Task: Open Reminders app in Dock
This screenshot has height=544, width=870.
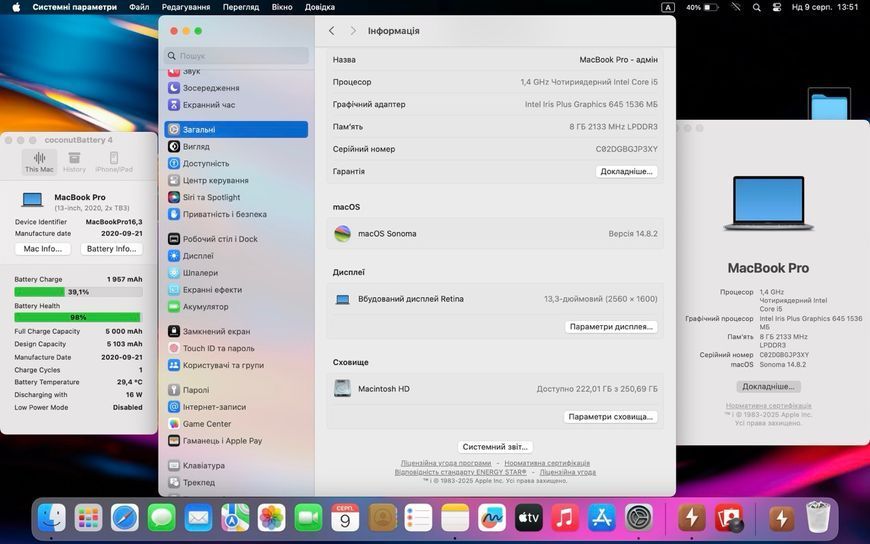Action: click(418, 517)
